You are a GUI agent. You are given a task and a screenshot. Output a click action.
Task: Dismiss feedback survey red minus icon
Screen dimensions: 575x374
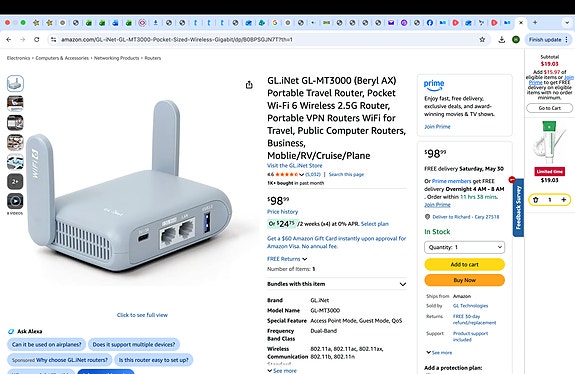pyautogui.click(x=512, y=180)
